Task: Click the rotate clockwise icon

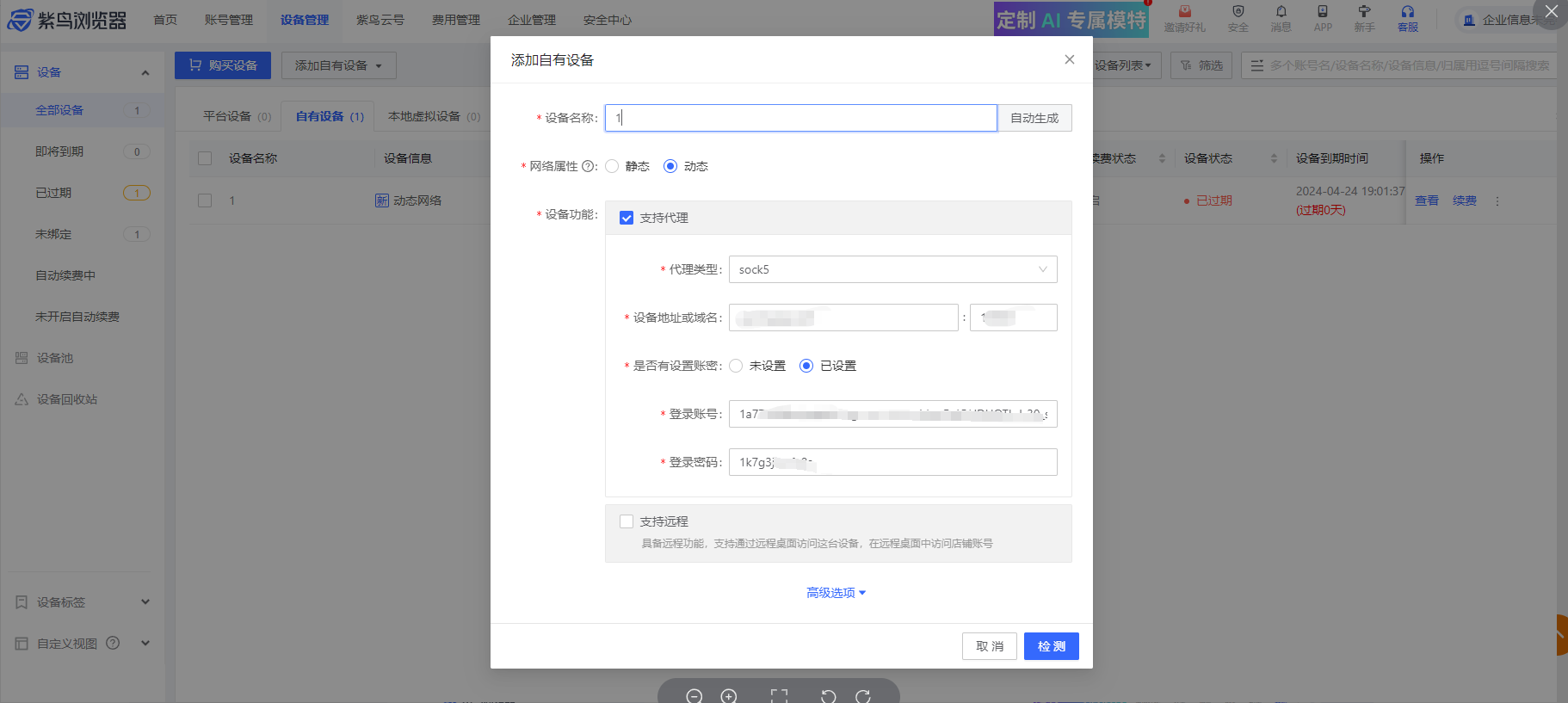Action: (863, 696)
